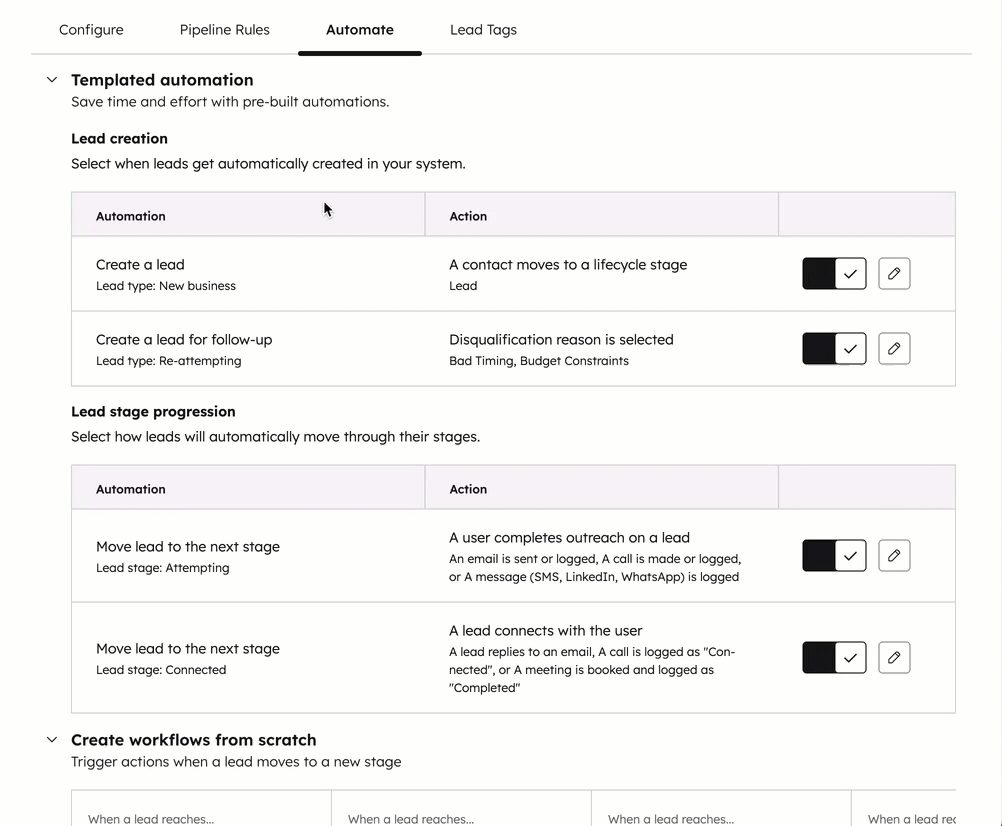Switch to the Configure tab
This screenshot has width=1002, height=826.
(91, 30)
